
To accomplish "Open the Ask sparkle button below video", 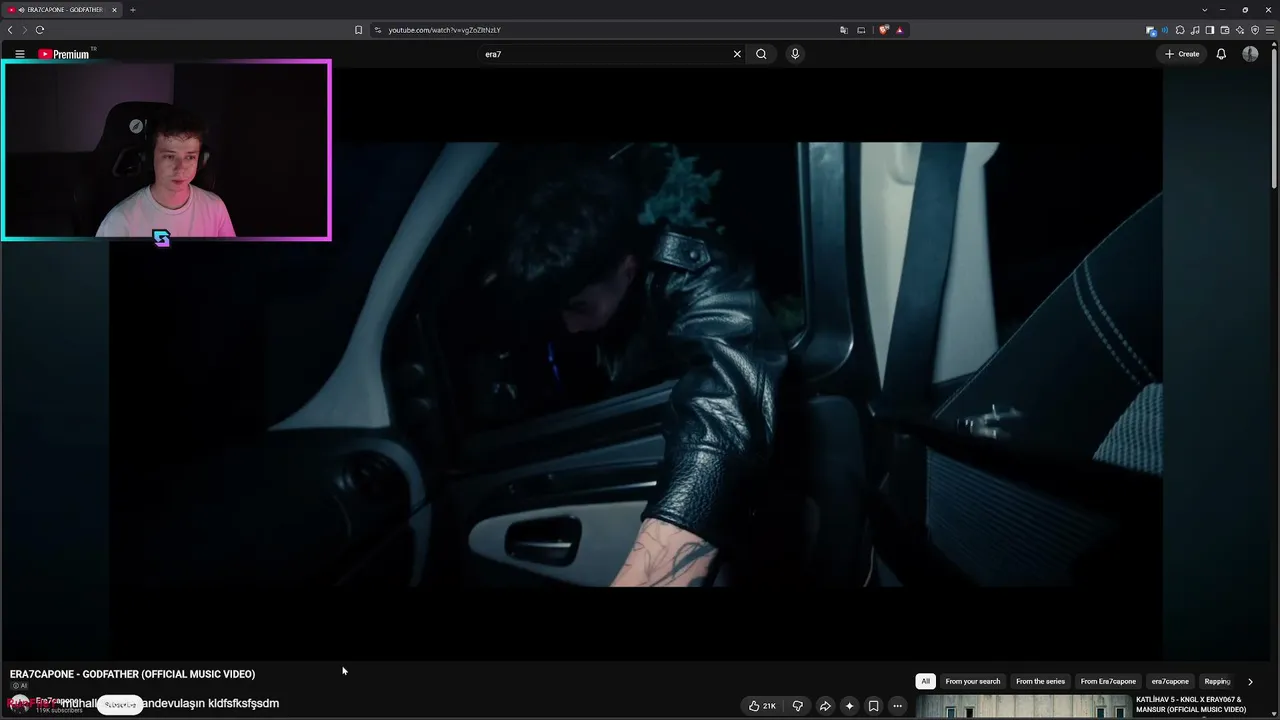I will [x=849, y=706].
